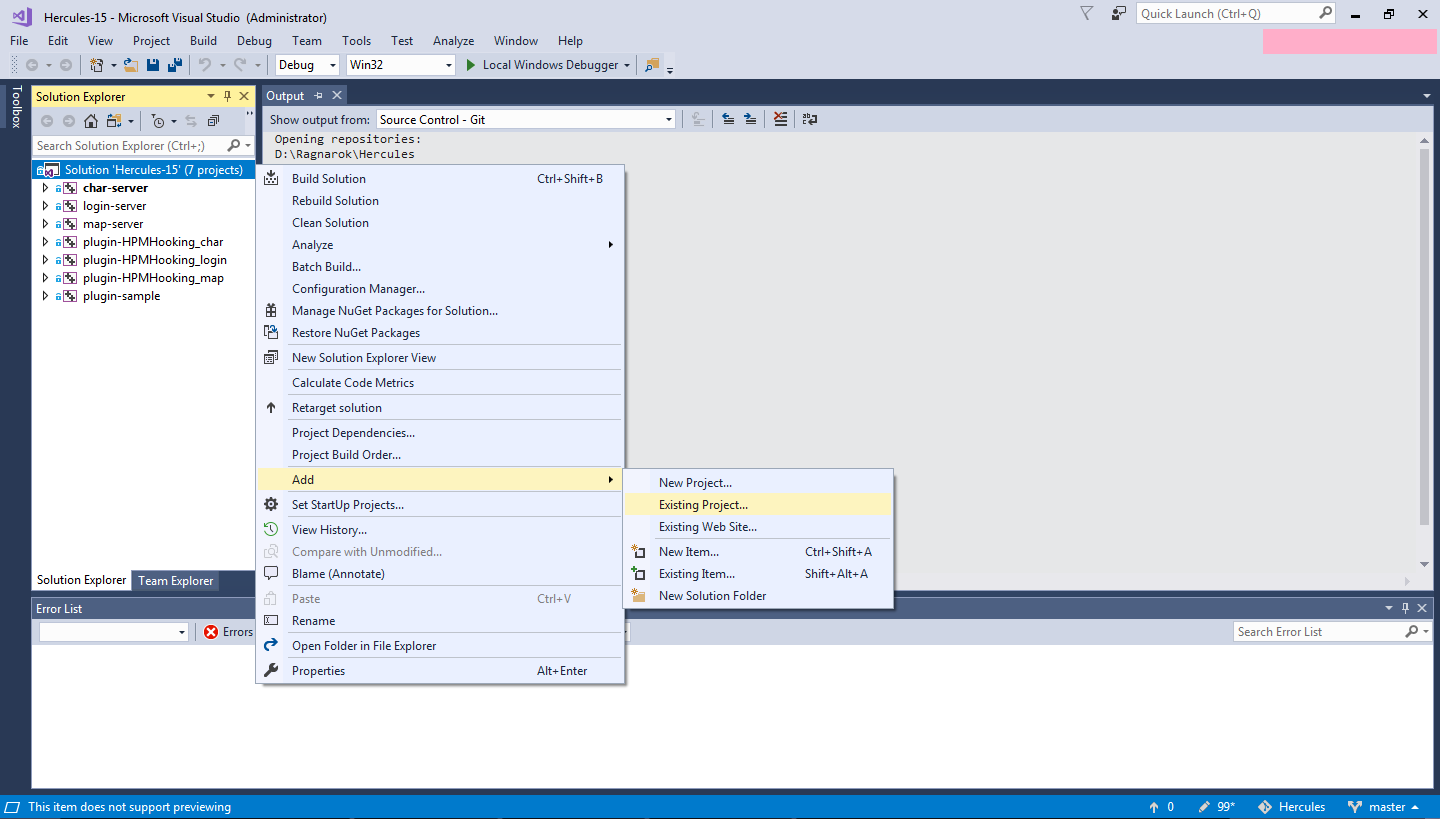
Task: Toggle auto-hide pin on Error List panel
Action: point(1405,608)
